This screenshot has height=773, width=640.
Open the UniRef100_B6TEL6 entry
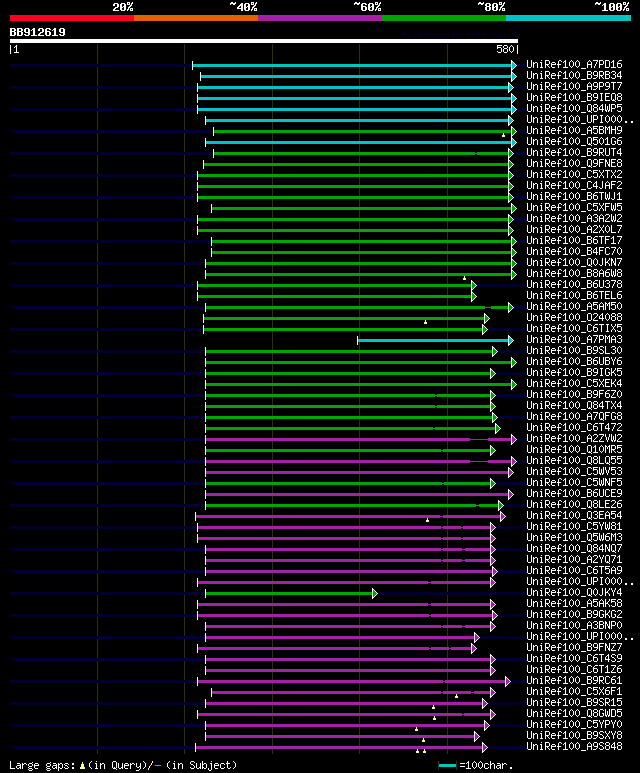click(x=574, y=295)
